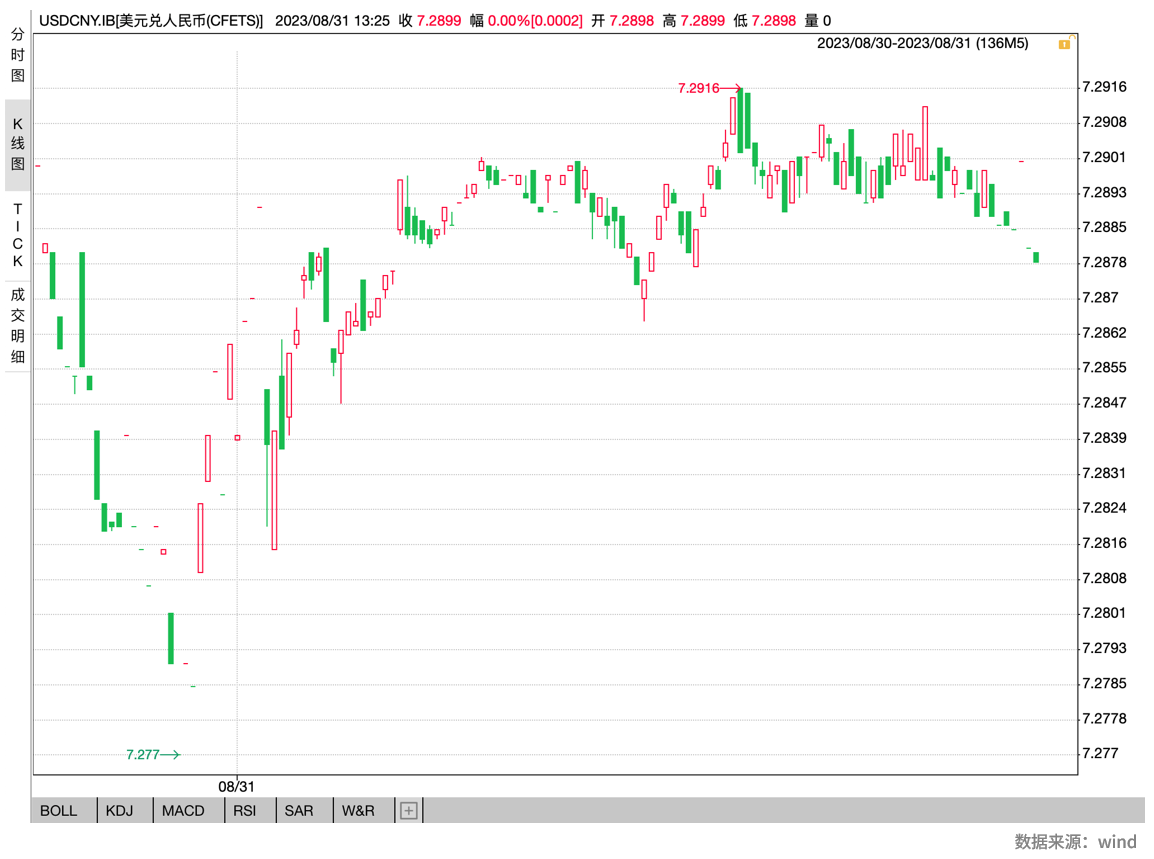The width and height of the screenshot is (1154, 859).
Task: Click the green 7.277 low price marker
Action: click(143, 755)
